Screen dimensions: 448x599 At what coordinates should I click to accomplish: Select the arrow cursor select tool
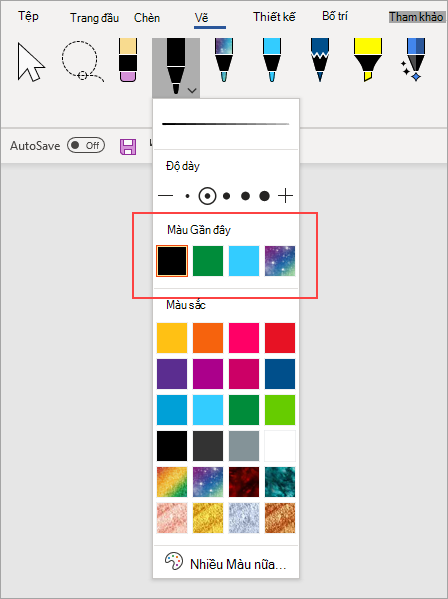tap(31, 62)
